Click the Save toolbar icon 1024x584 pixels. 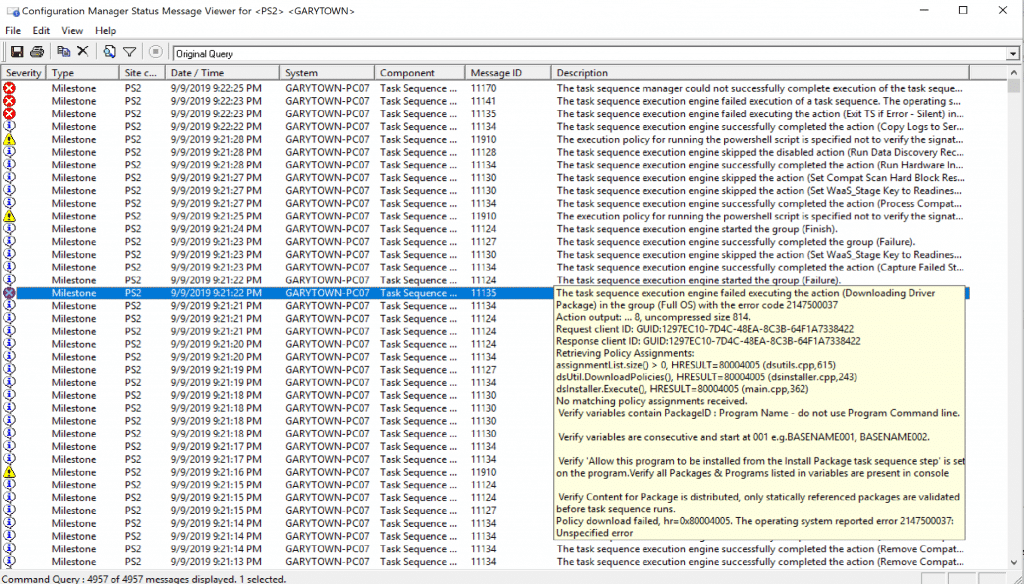point(16,52)
